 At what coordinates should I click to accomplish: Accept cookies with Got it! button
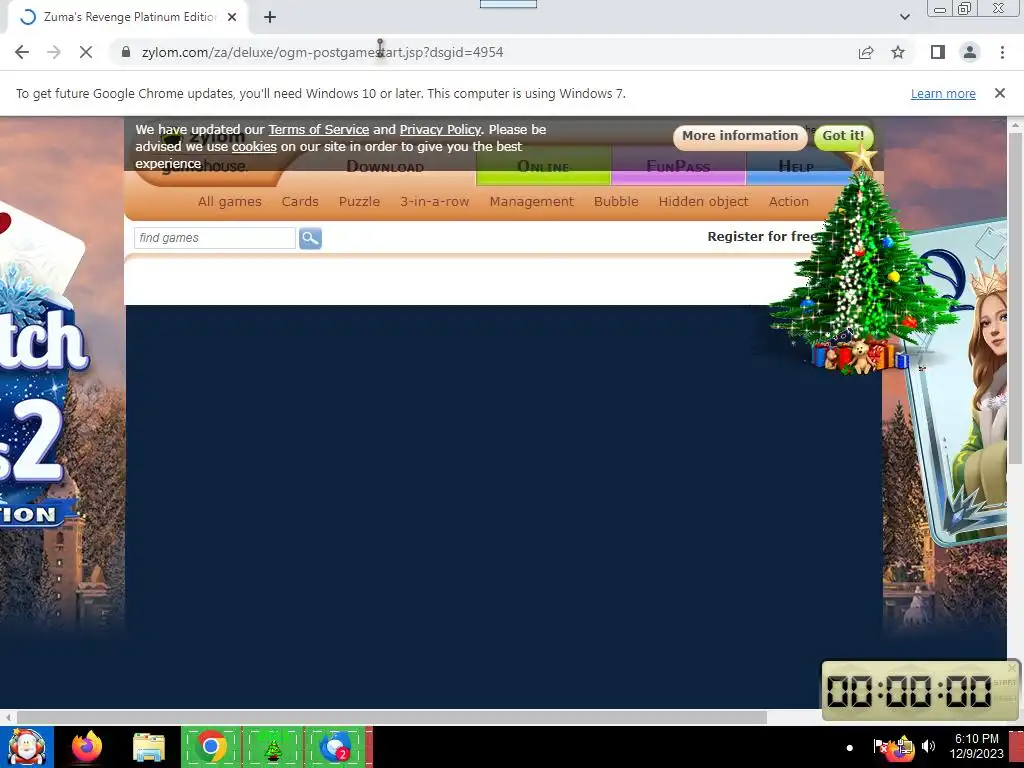(842, 136)
